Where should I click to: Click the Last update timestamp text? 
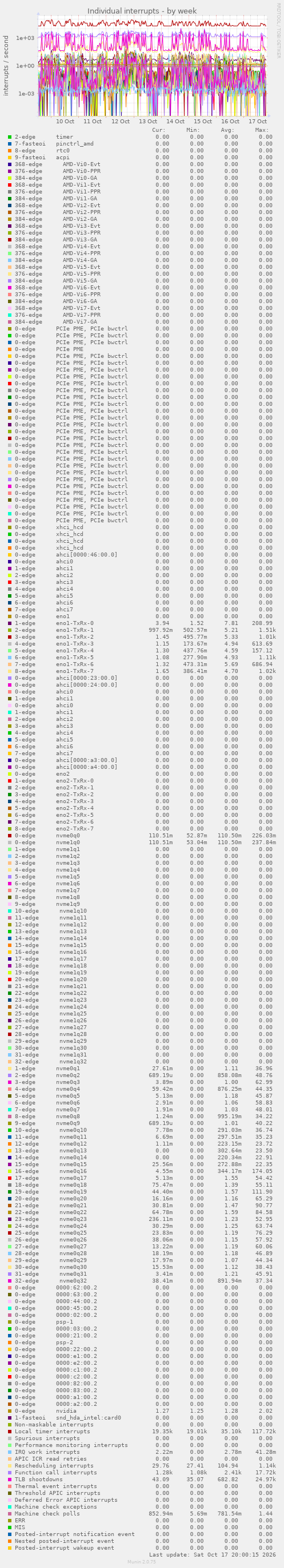tap(212, 1555)
